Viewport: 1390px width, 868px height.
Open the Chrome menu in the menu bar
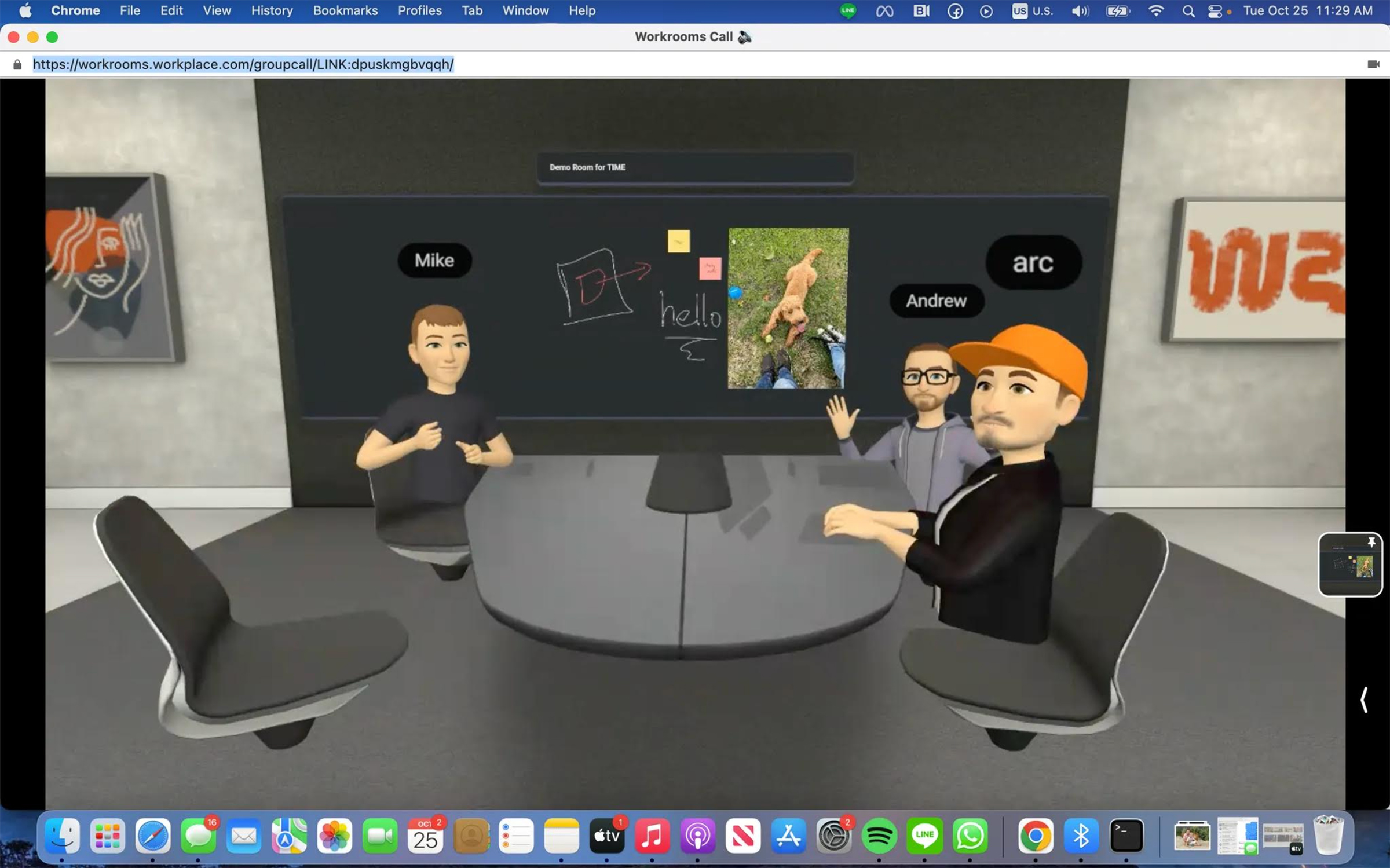tap(75, 10)
